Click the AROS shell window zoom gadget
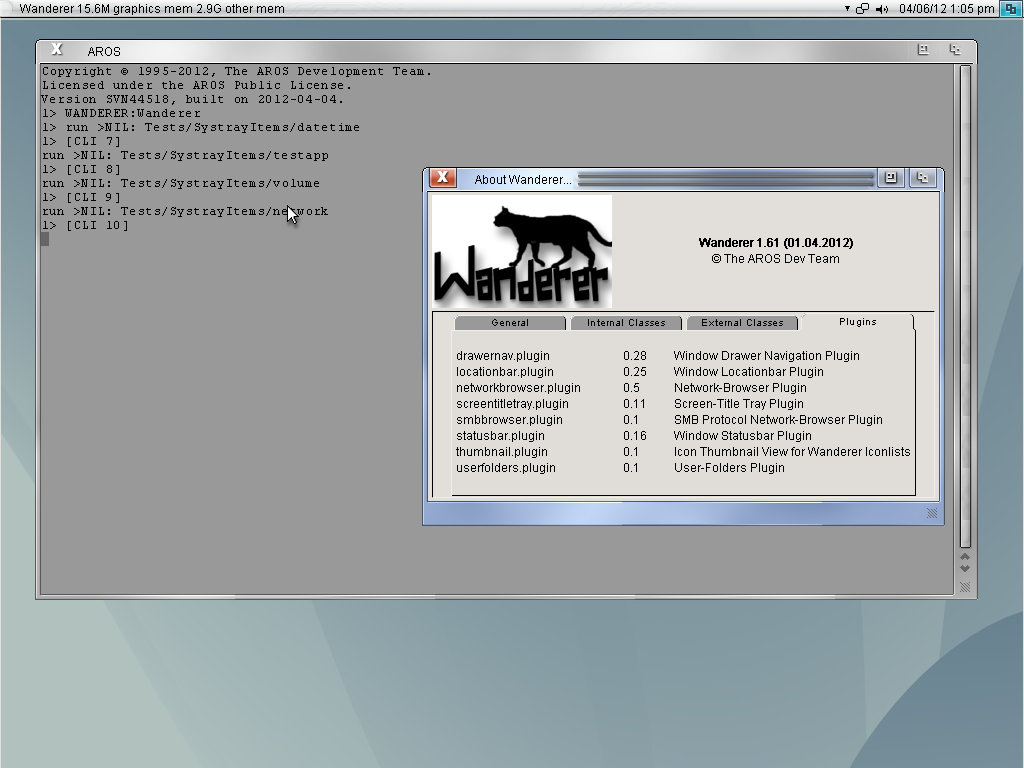The height and width of the screenshot is (768, 1024). 923,50
